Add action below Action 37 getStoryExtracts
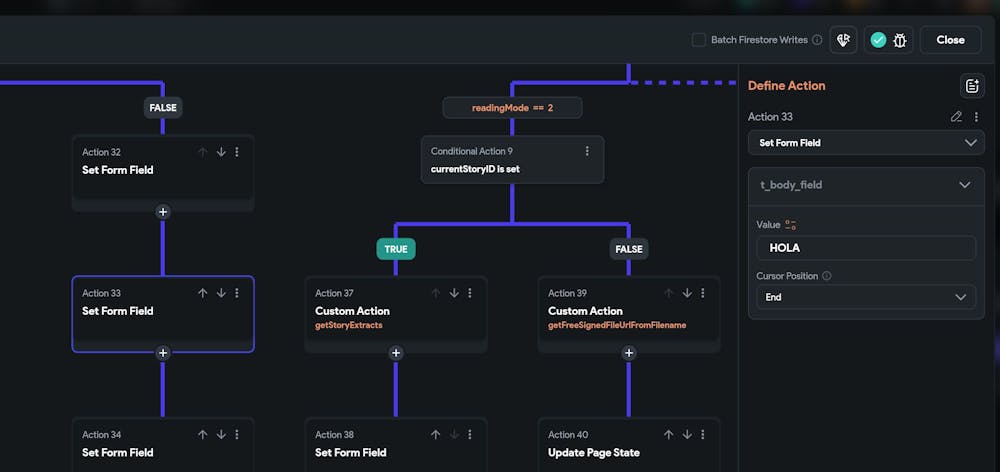Viewport: 1000px width, 472px height. click(x=396, y=353)
